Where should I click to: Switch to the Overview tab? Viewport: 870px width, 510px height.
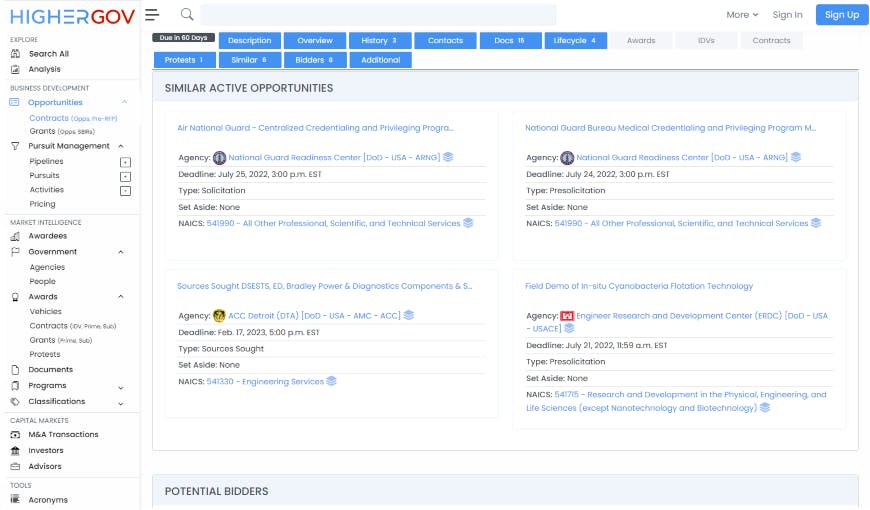click(x=315, y=41)
